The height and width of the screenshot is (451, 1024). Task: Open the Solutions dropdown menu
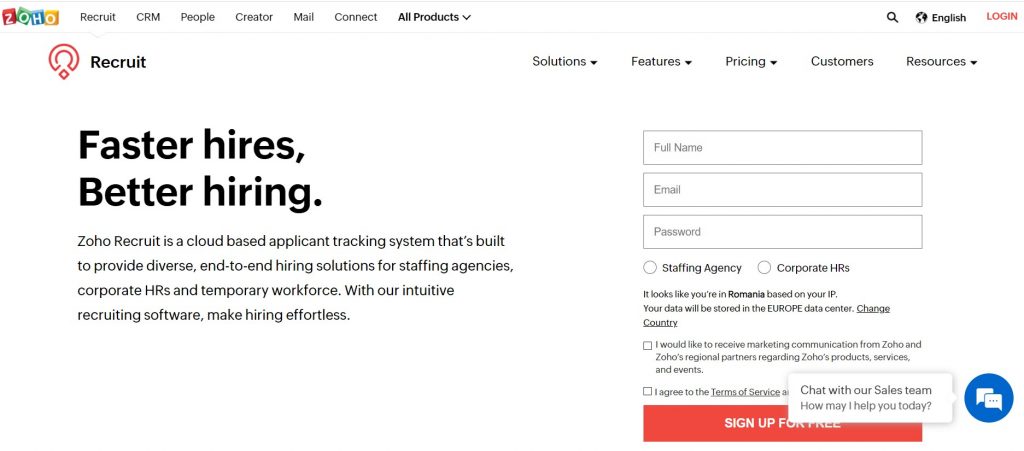tap(565, 61)
